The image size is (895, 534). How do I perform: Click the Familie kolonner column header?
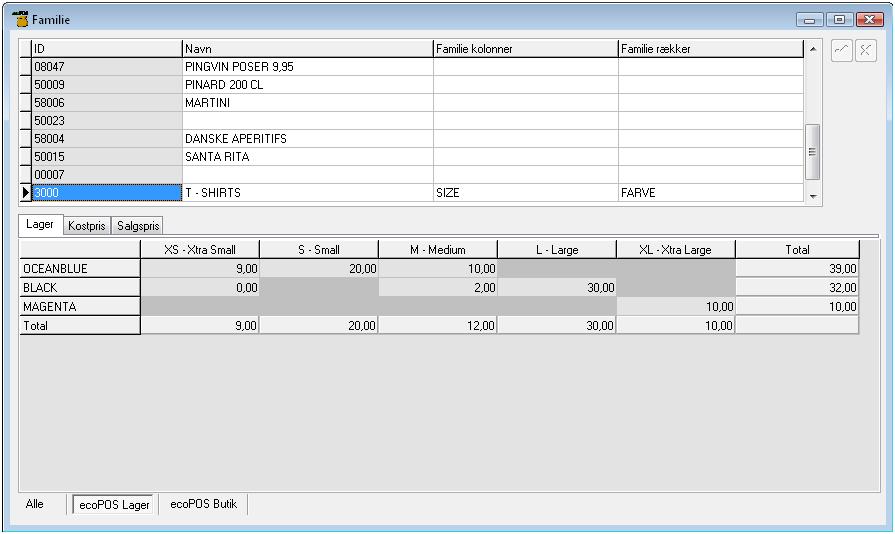pyautogui.click(x=525, y=48)
